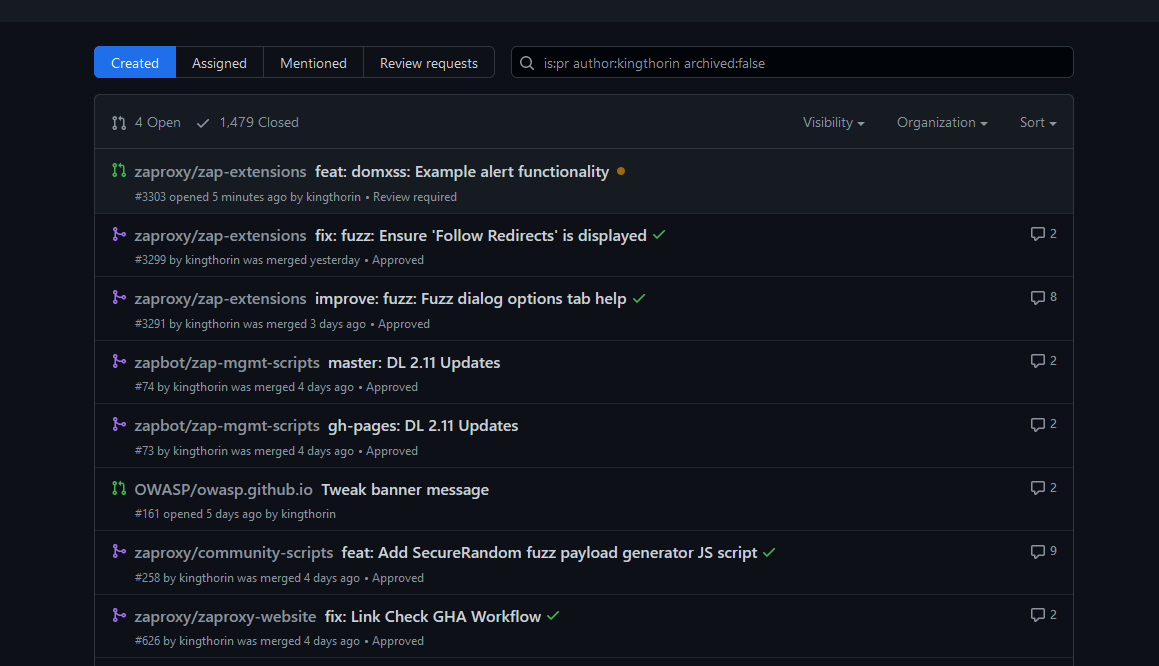Click the '4 Open' filter link
1159x666 pixels.
pos(157,122)
